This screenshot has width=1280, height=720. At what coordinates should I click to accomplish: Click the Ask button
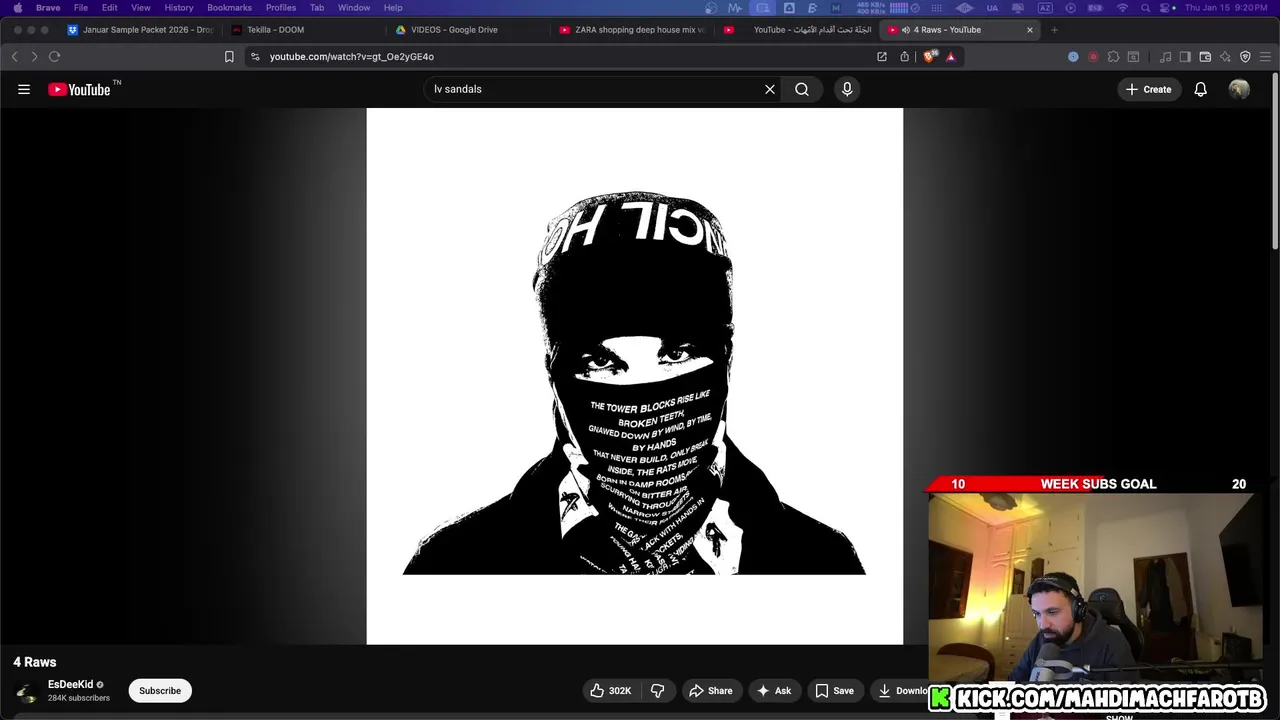click(x=774, y=691)
